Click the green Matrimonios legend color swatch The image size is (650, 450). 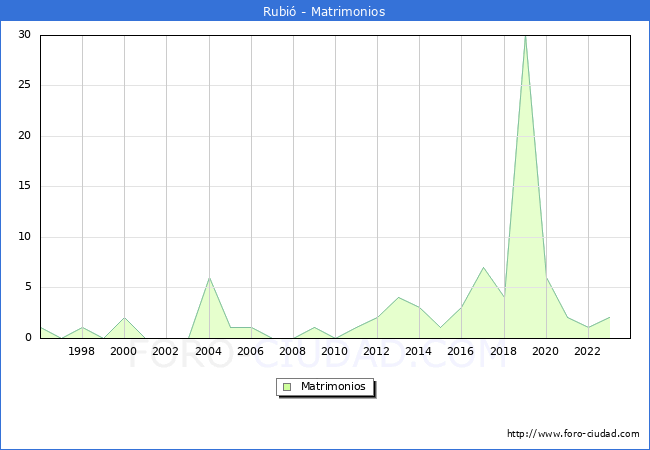coord(287,386)
